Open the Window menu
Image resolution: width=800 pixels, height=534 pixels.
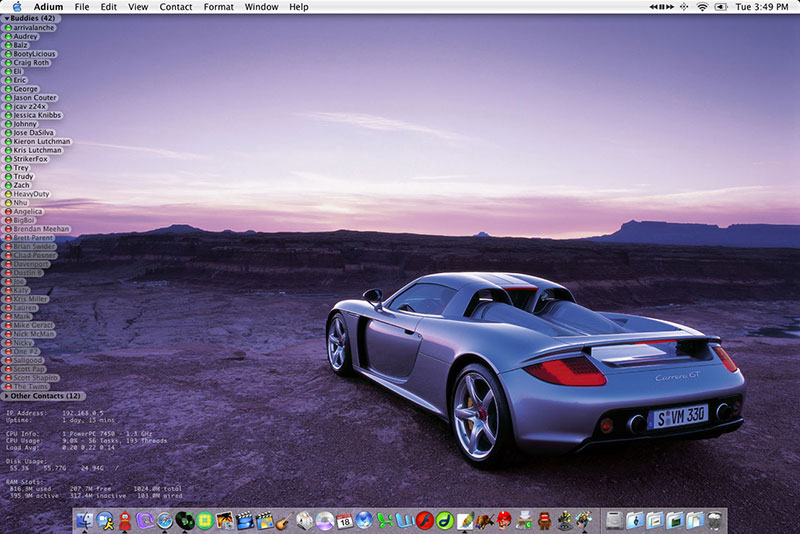coord(261,7)
